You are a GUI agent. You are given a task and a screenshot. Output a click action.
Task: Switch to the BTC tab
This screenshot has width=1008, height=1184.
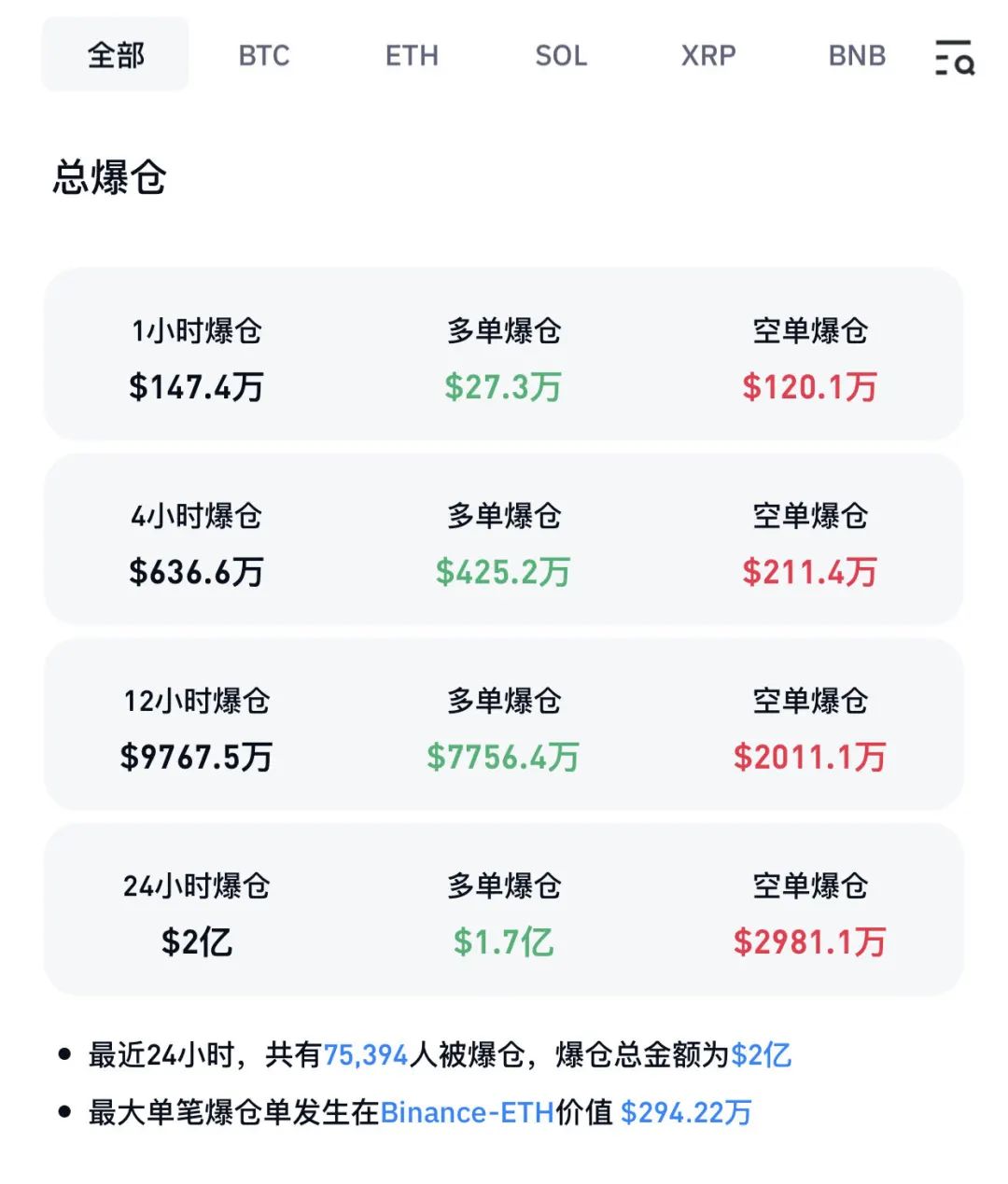tap(264, 56)
